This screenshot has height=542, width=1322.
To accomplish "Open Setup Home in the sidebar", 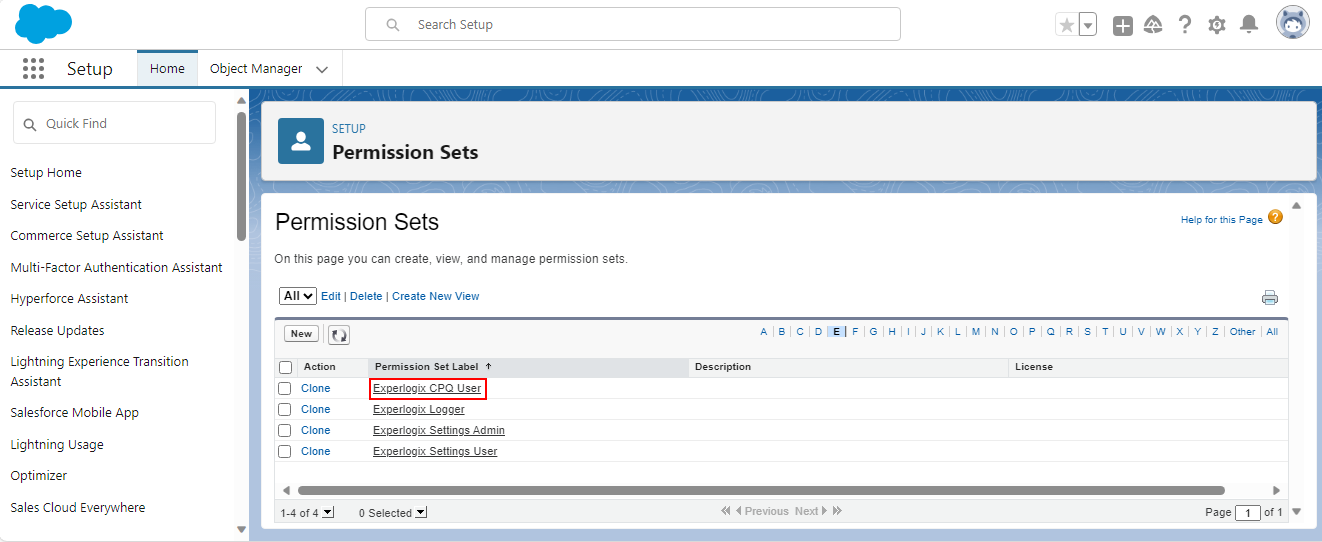I will (x=46, y=173).
